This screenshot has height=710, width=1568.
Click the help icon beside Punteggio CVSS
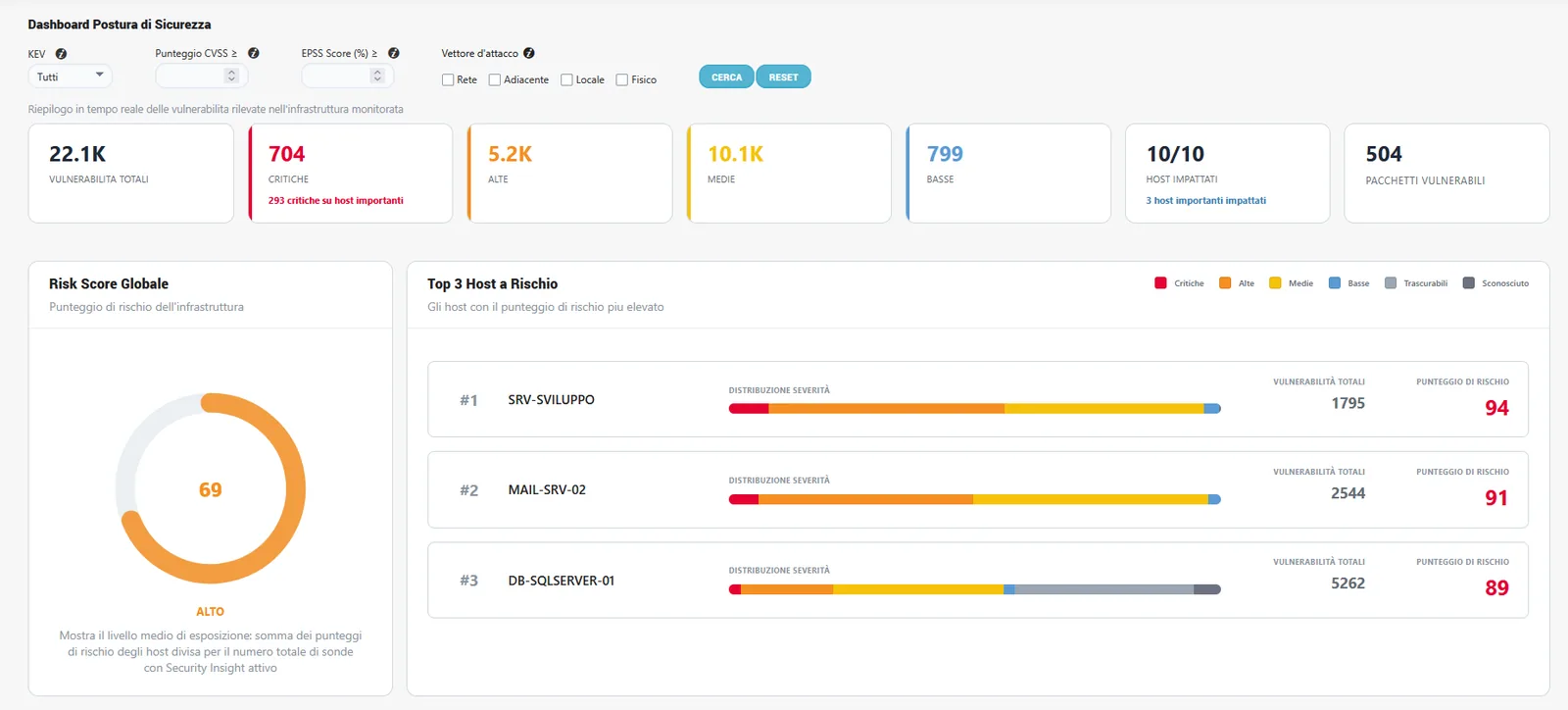253,53
